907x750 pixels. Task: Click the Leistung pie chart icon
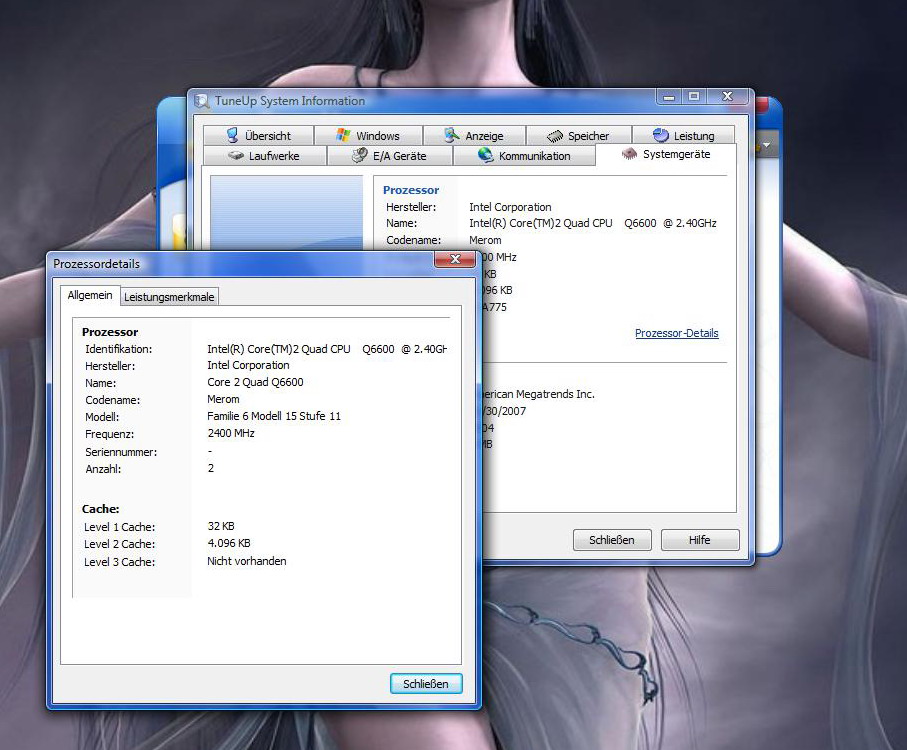[661, 135]
